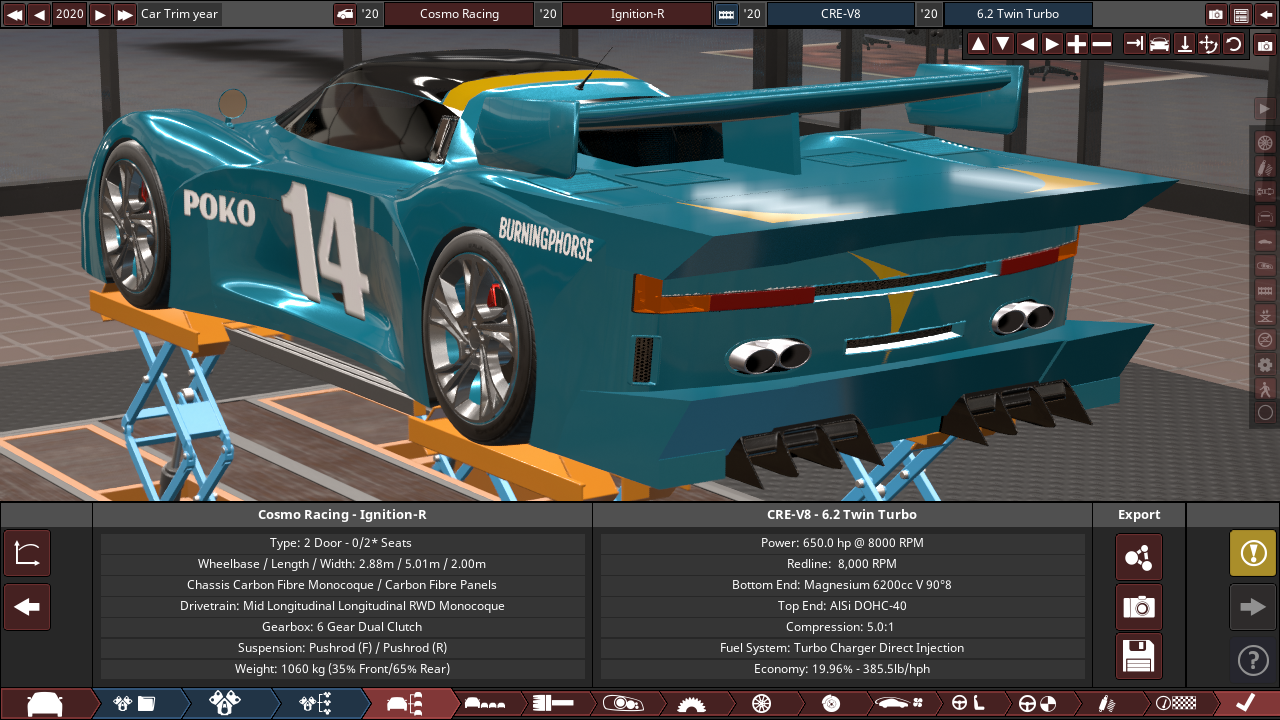Switch to the car front view icon
This screenshot has height=720, width=1280.
coord(1159,44)
